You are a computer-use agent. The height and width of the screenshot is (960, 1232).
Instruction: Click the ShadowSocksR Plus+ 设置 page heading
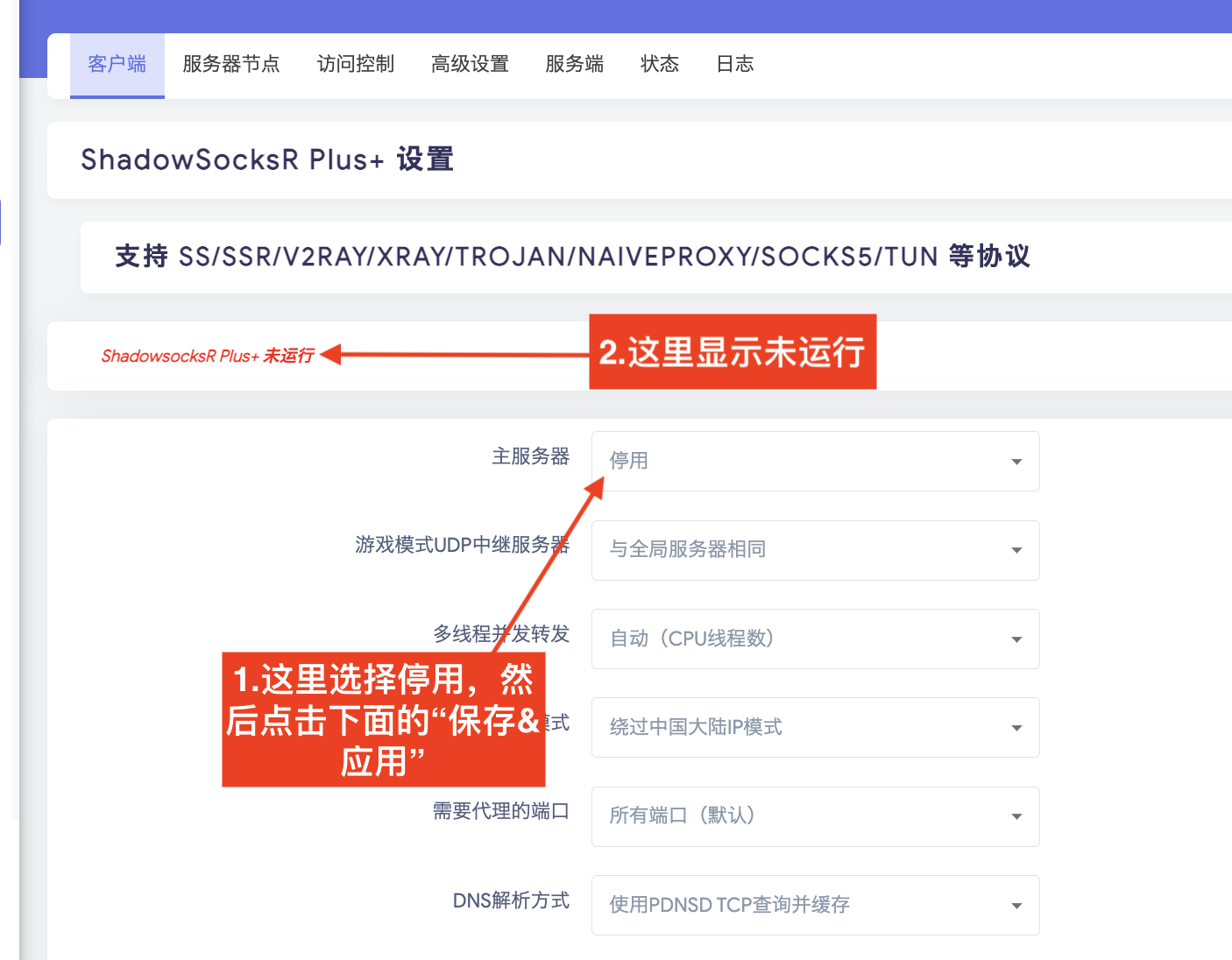tap(267, 159)
